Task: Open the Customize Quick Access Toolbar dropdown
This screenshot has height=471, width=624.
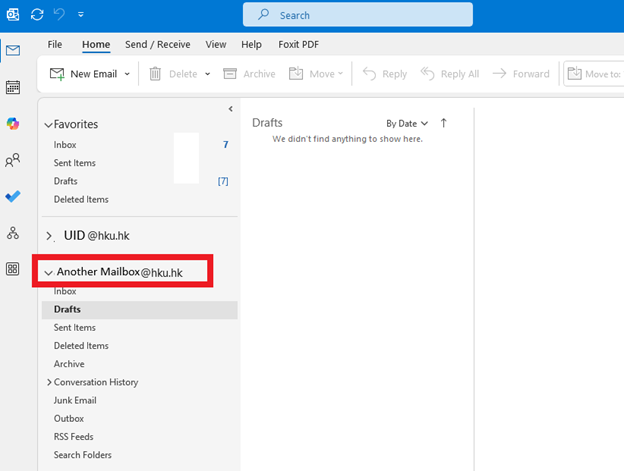Action: [x=81, y=15]
